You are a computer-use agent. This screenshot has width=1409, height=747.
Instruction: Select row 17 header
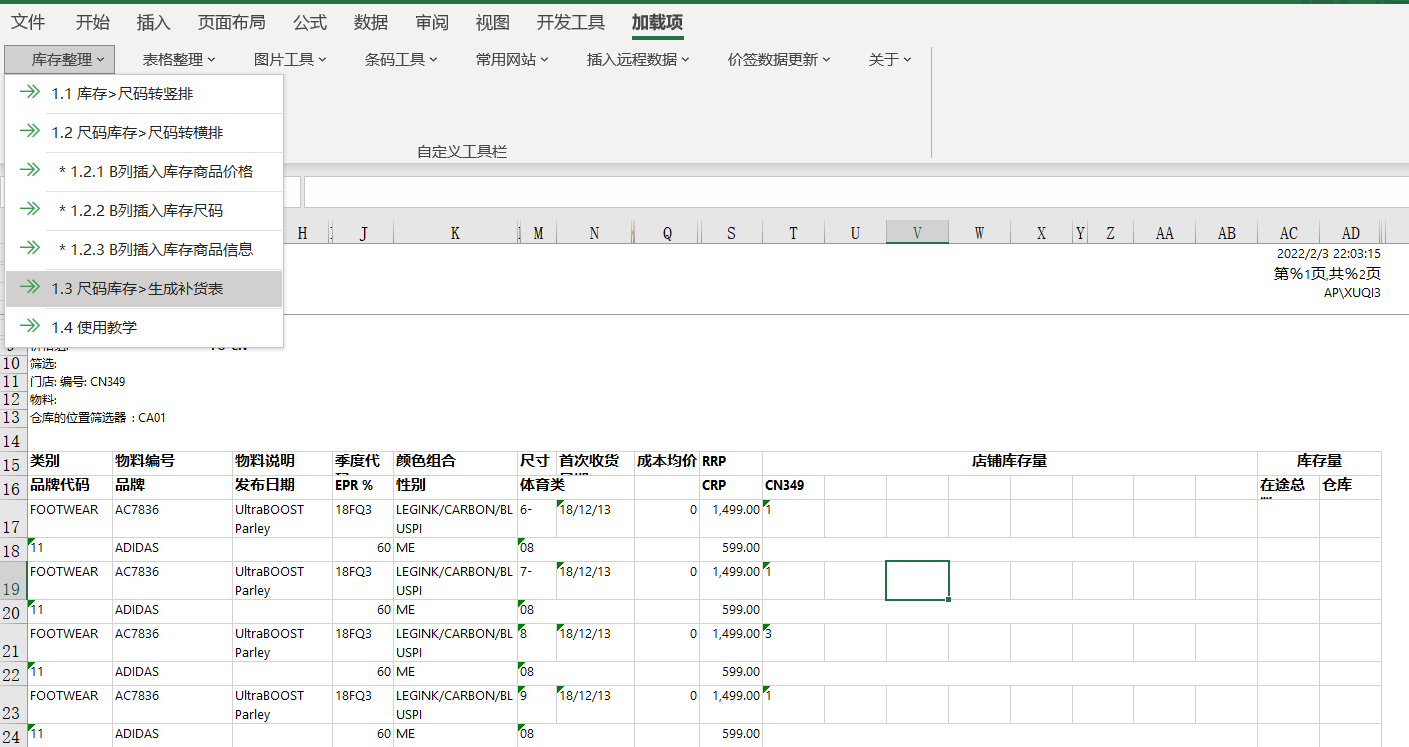point(14,519)
